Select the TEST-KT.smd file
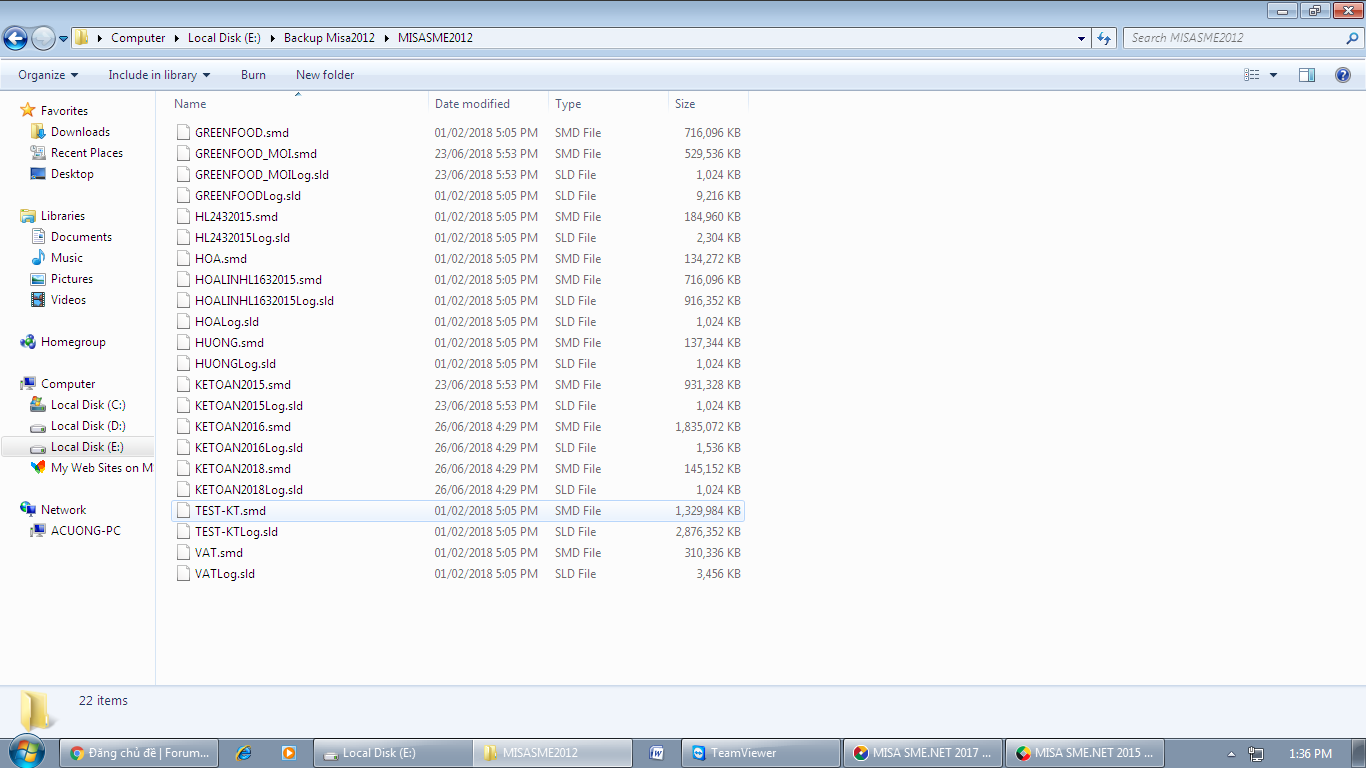This screenshot has height=768, width=1366. point(230,510)
